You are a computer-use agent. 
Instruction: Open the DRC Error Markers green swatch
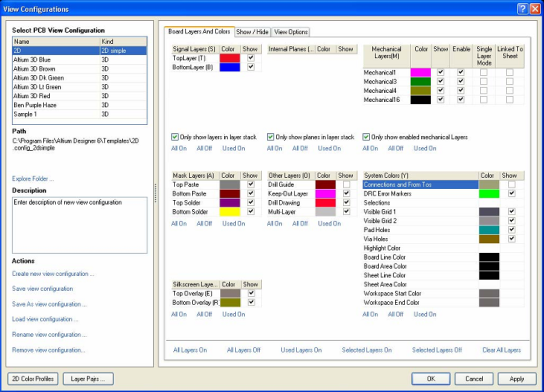[489, 194]
